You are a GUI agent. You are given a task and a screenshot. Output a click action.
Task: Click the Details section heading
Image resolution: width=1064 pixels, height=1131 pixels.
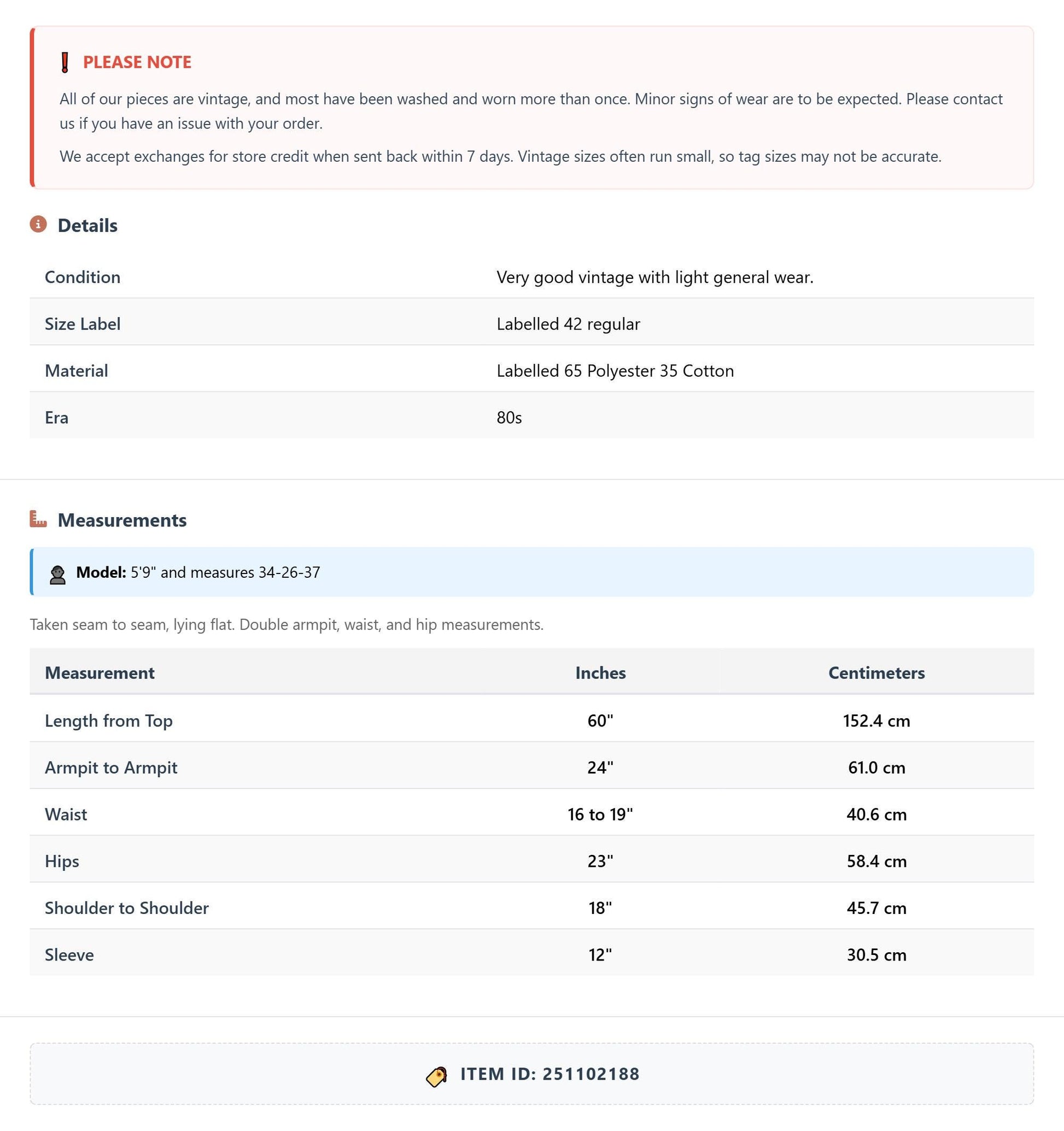click(x=87, y=225)
